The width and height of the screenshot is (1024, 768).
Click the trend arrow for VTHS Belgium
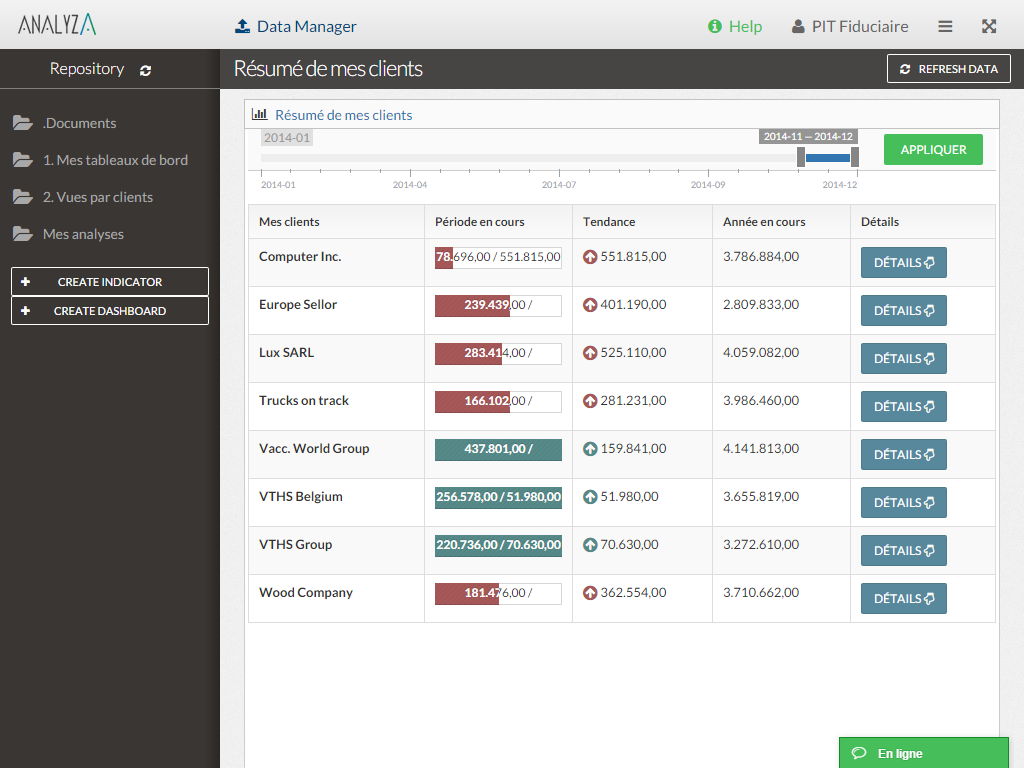(x=590, y=497)
